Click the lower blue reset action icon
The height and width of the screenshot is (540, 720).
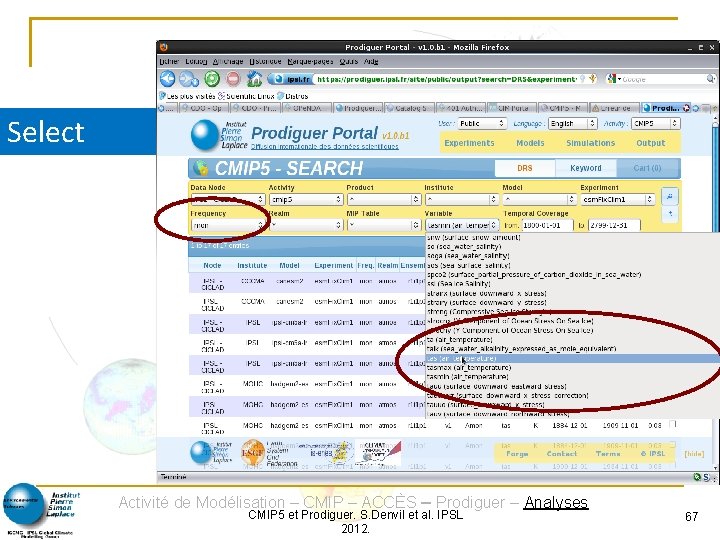tap(670, 214)
